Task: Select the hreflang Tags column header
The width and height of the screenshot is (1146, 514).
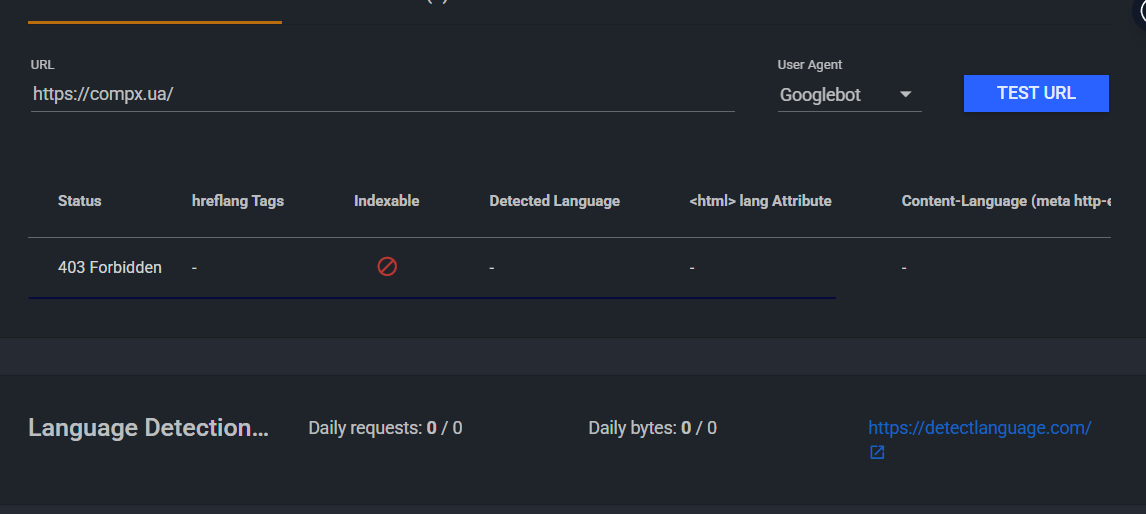Action: coord(238,201)
